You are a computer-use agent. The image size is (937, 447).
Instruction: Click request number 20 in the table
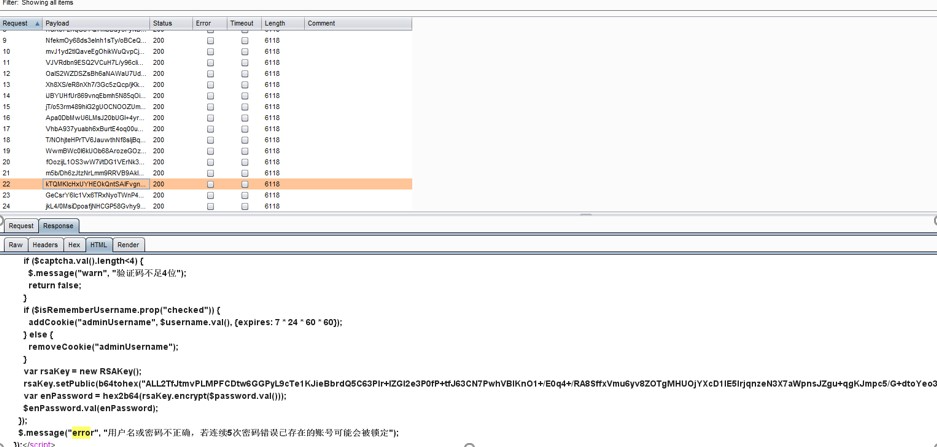point(6,162)
